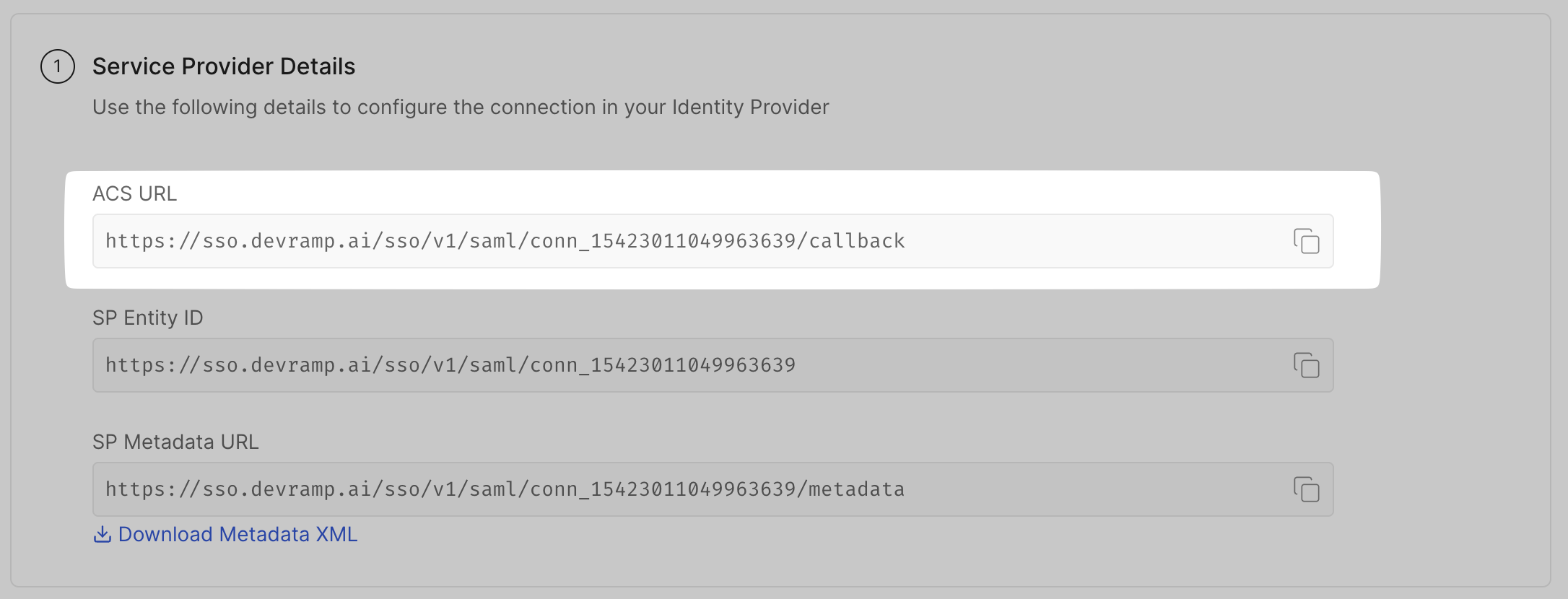Click the copy icon in the metadata field
1568x599 pixels.
coord(1308,489)
